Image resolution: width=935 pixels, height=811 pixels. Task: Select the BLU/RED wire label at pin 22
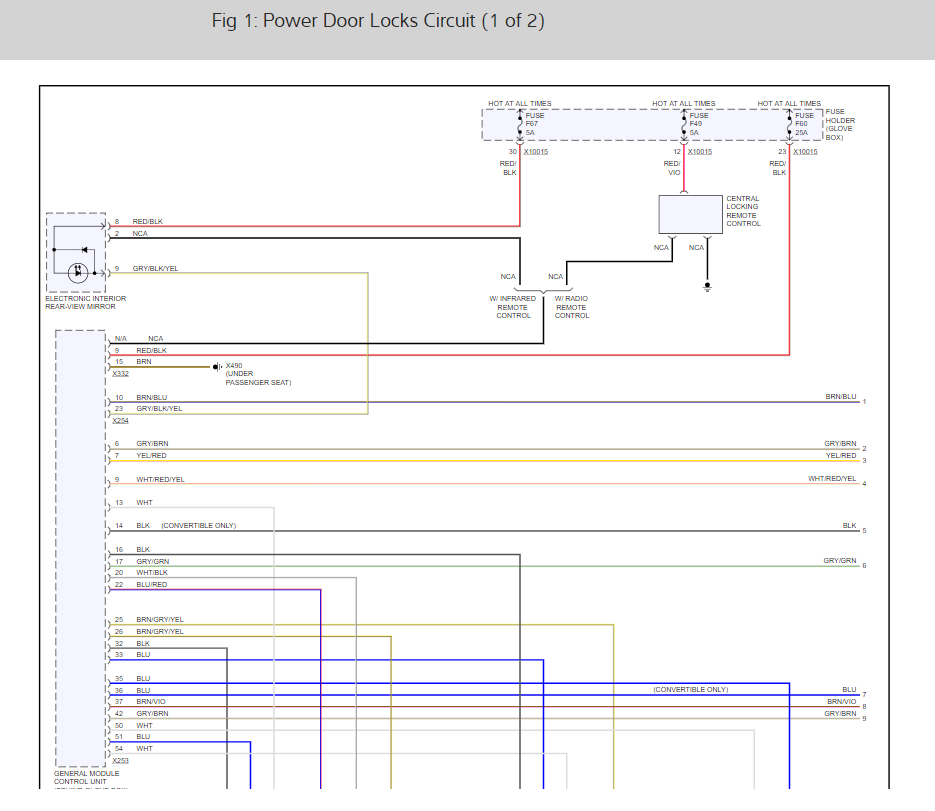point(151,584)
